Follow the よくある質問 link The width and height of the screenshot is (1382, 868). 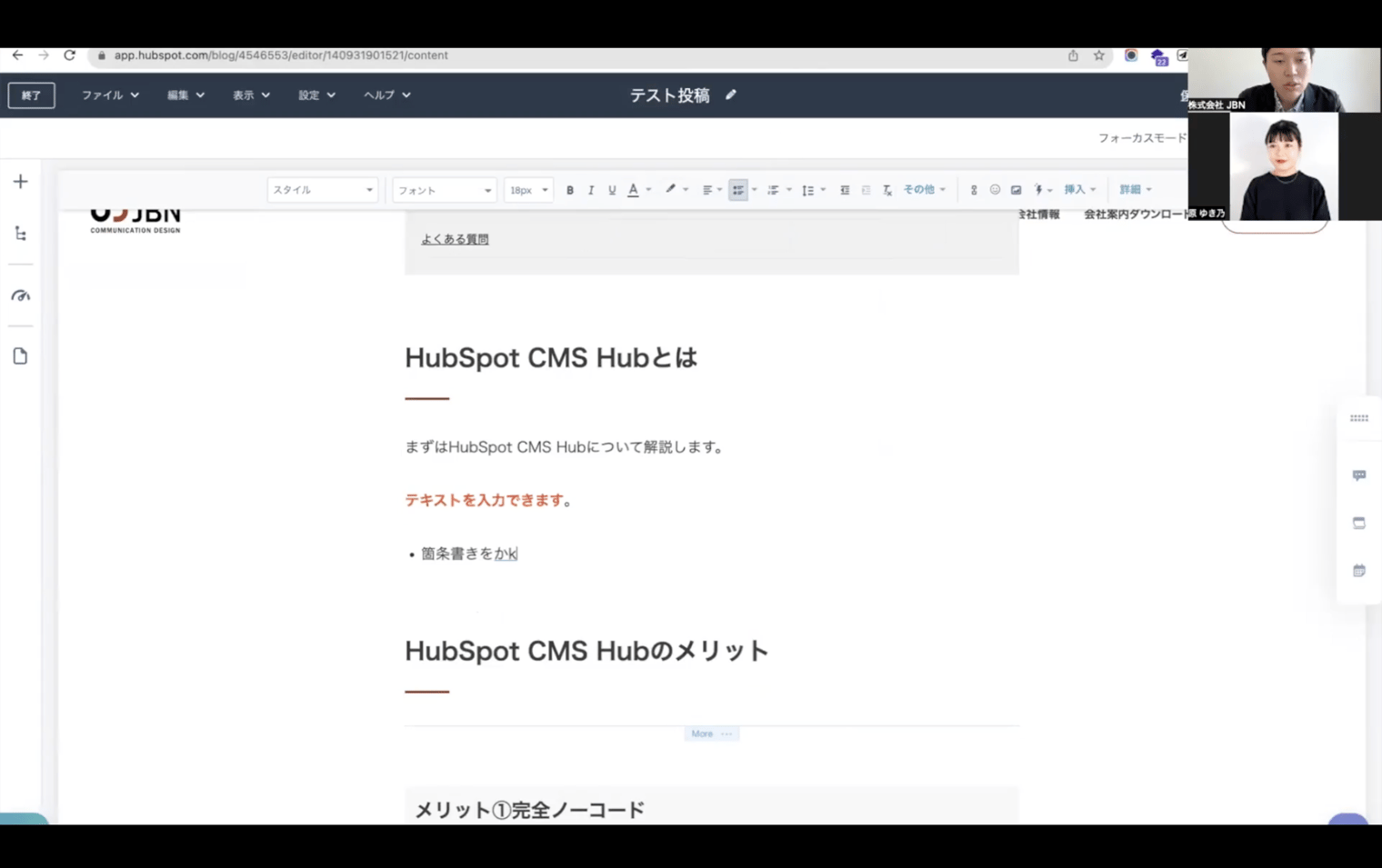(x=455, y=239)
